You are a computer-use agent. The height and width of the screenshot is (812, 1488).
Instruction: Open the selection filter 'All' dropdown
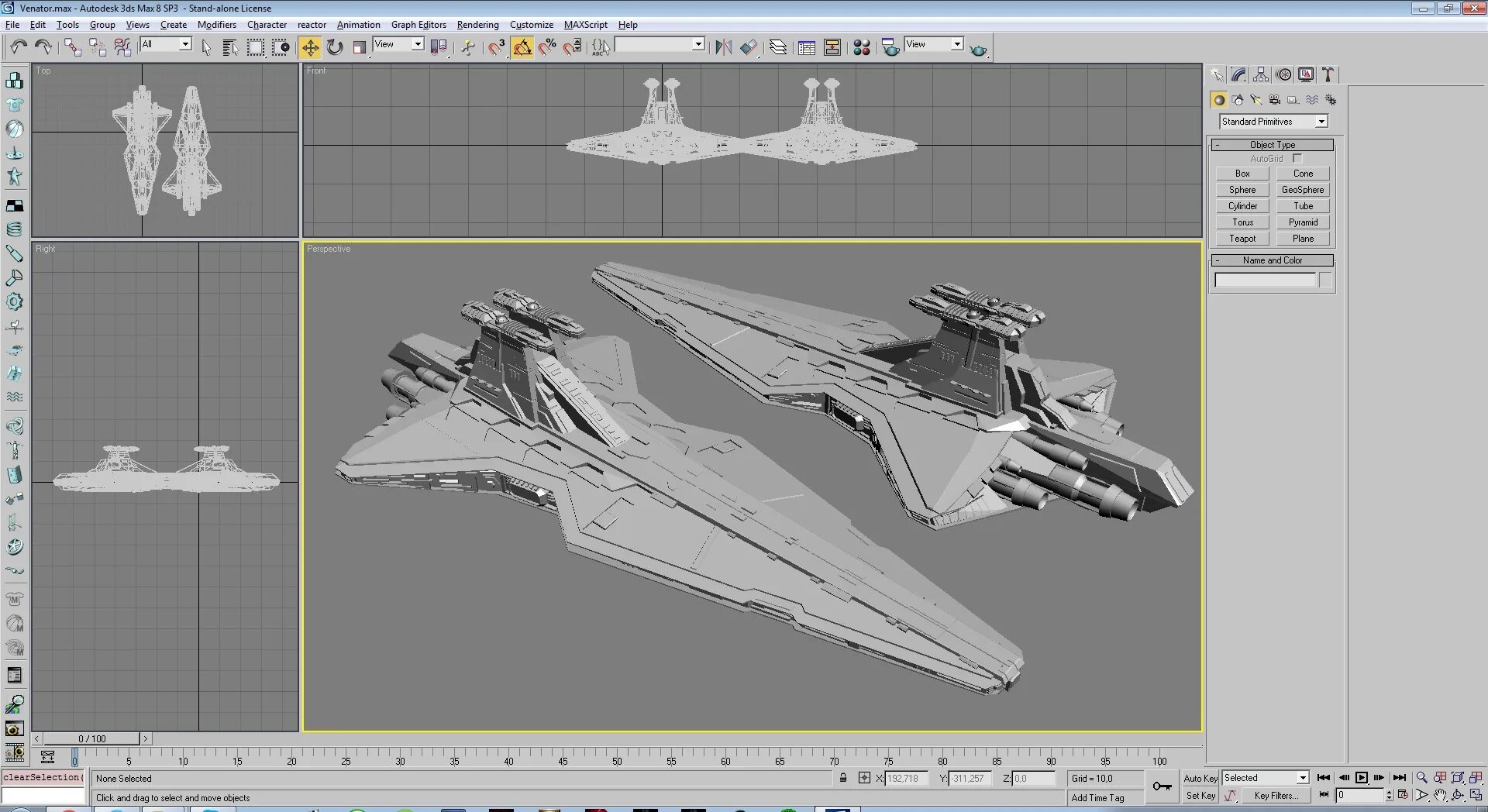(185, 44)
